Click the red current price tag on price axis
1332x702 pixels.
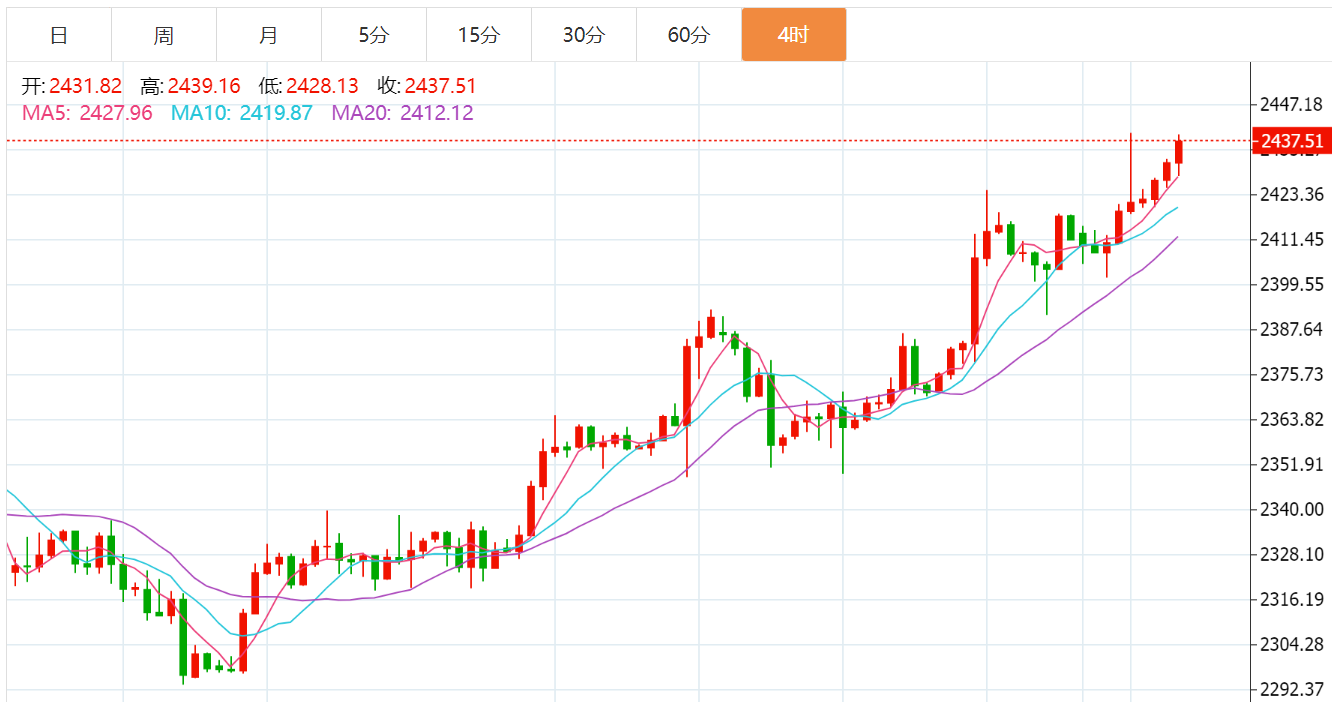point(1292,141)
